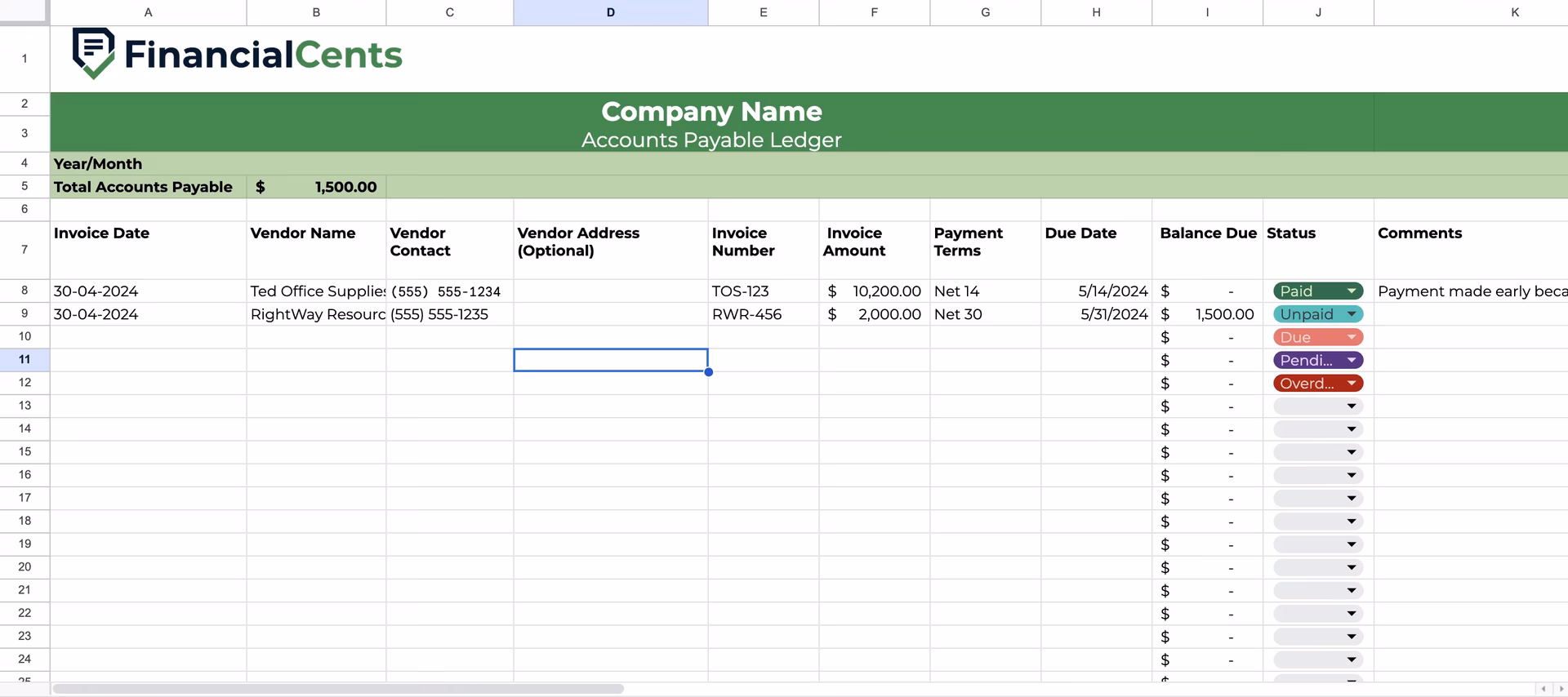Click the Due Date column heading
The image size is (1568, 697).
(1080, 233)
